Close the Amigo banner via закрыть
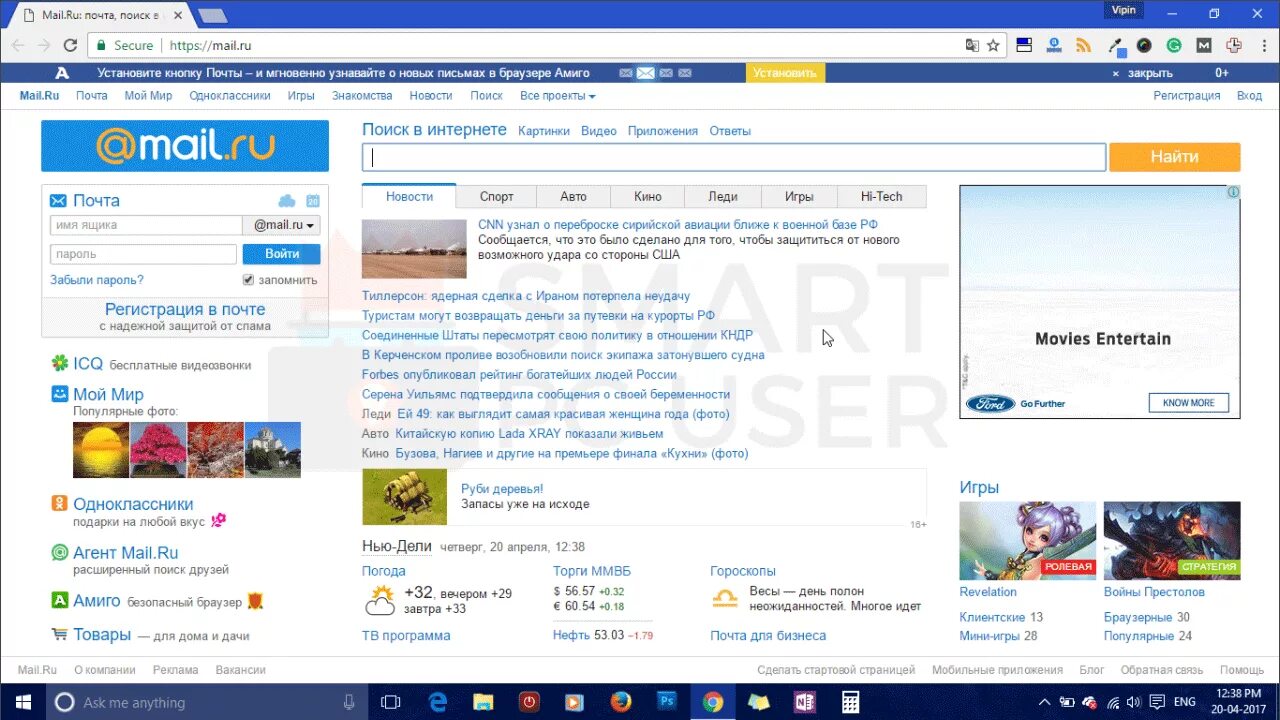 click(1150, 73)
